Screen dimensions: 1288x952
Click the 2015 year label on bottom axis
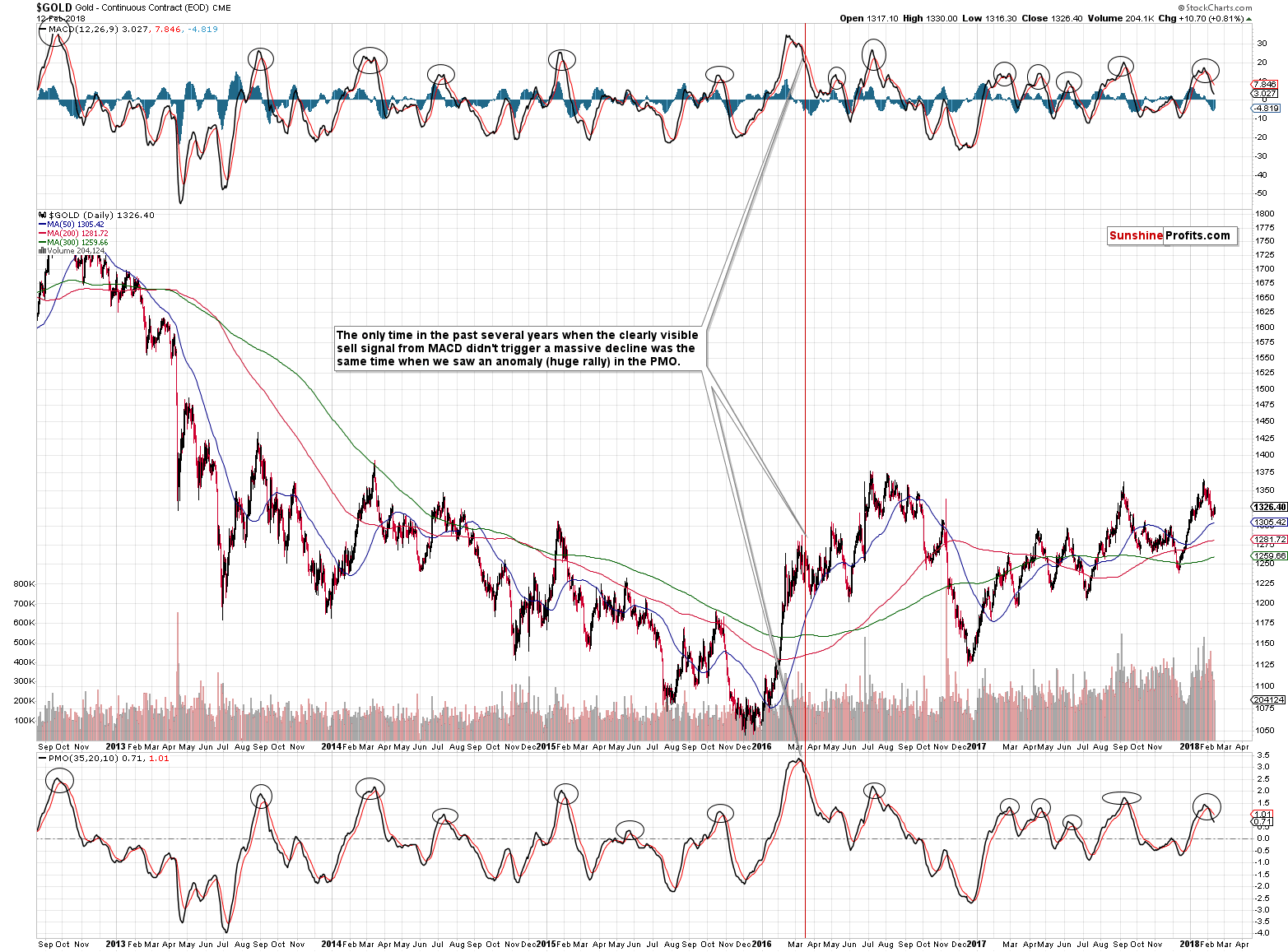546,944
